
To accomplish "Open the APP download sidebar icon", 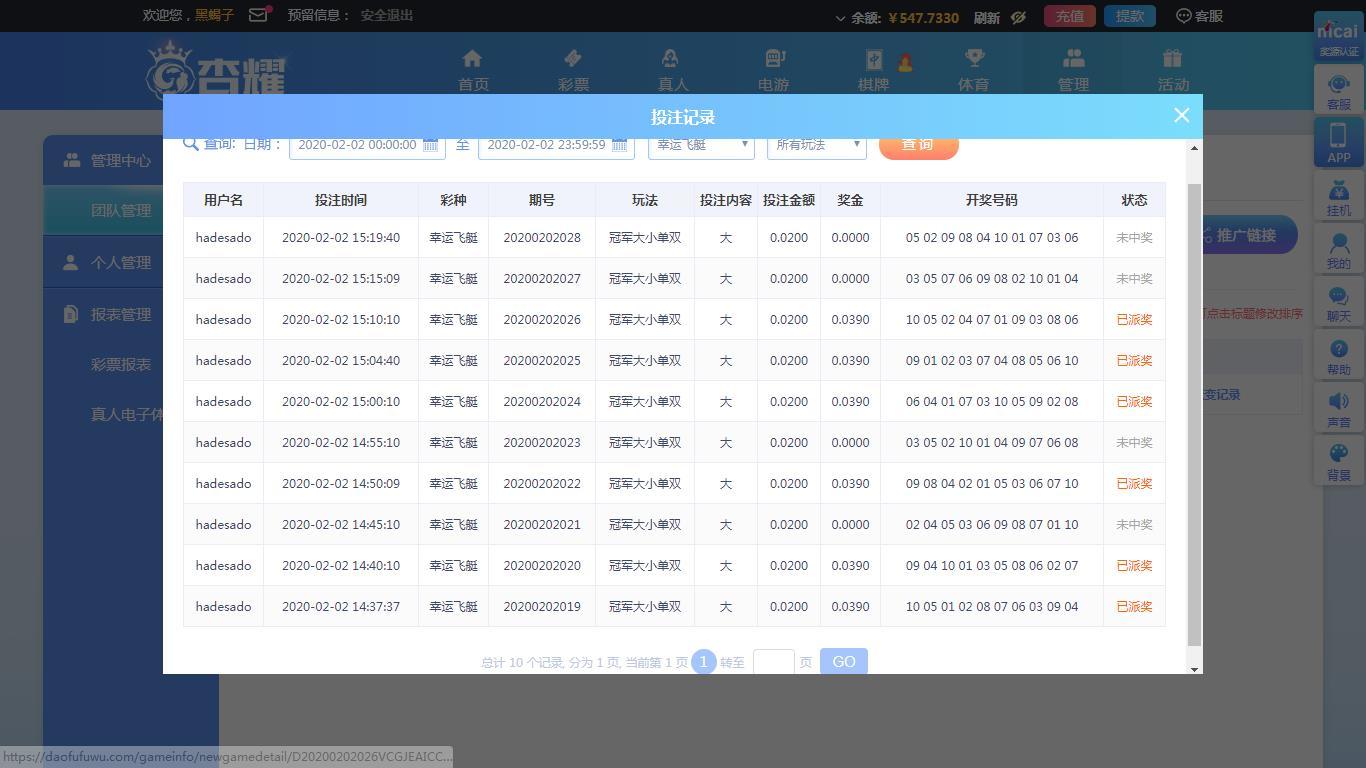I will [x=1338, y=142].
